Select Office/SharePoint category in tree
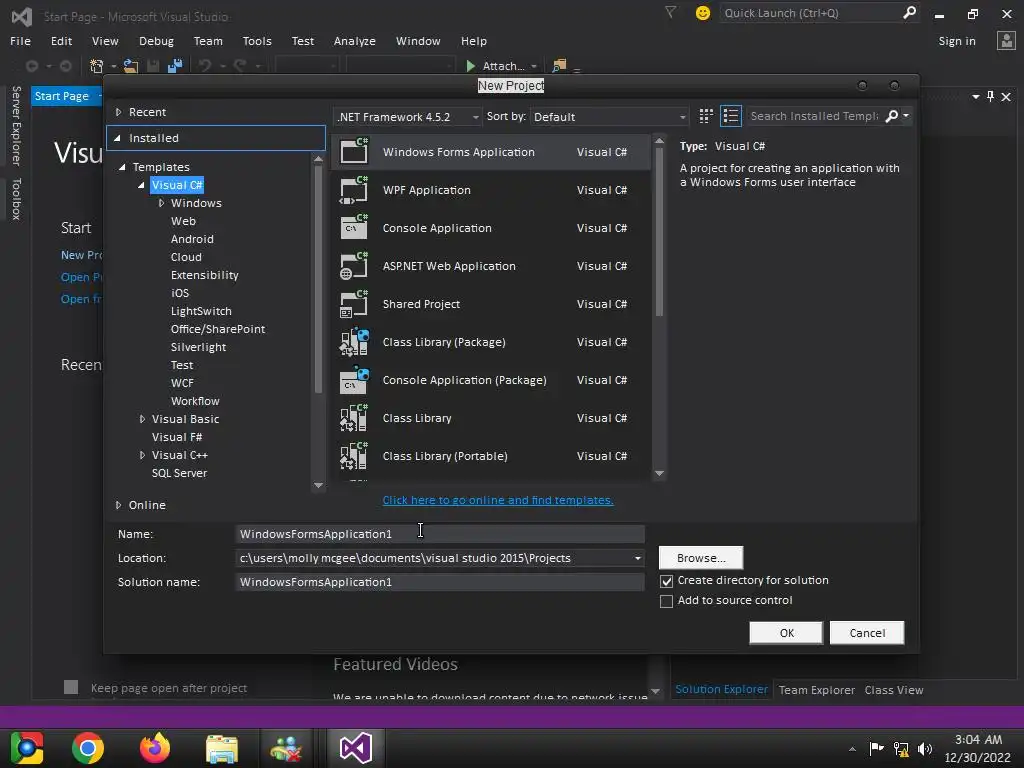 point(217,329)
